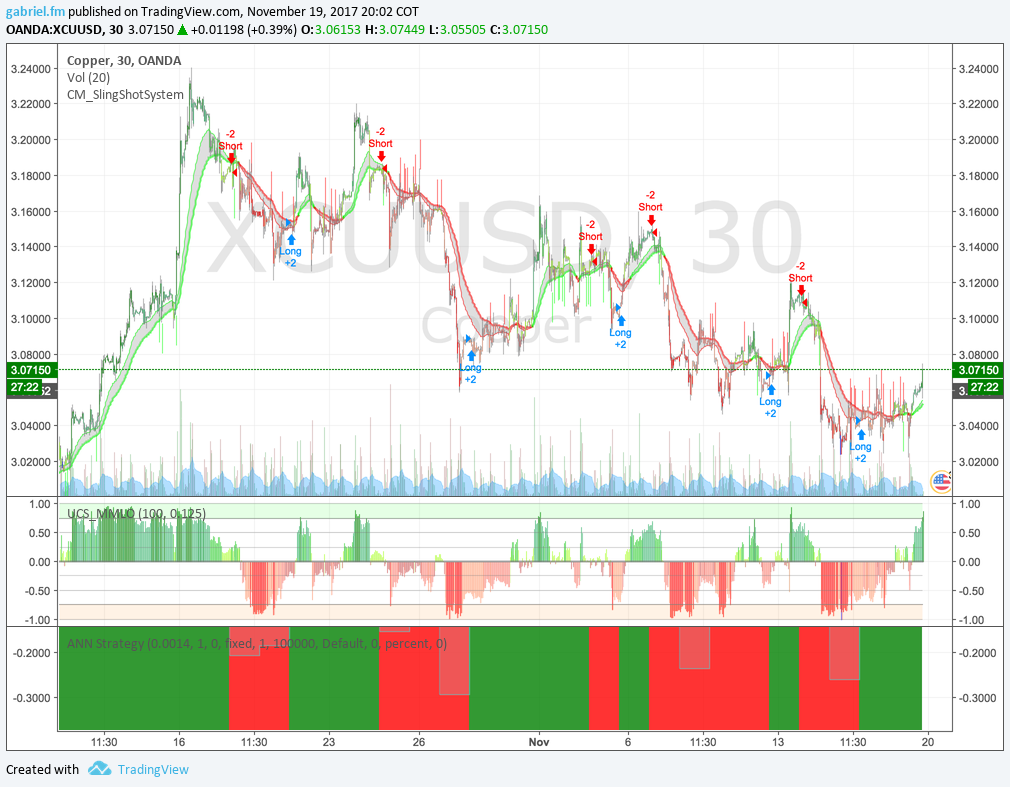Viewport: 1010px width, 787px height.
Task: Click the 26 date label on the time axis
Action: click(x=419, y=742)
